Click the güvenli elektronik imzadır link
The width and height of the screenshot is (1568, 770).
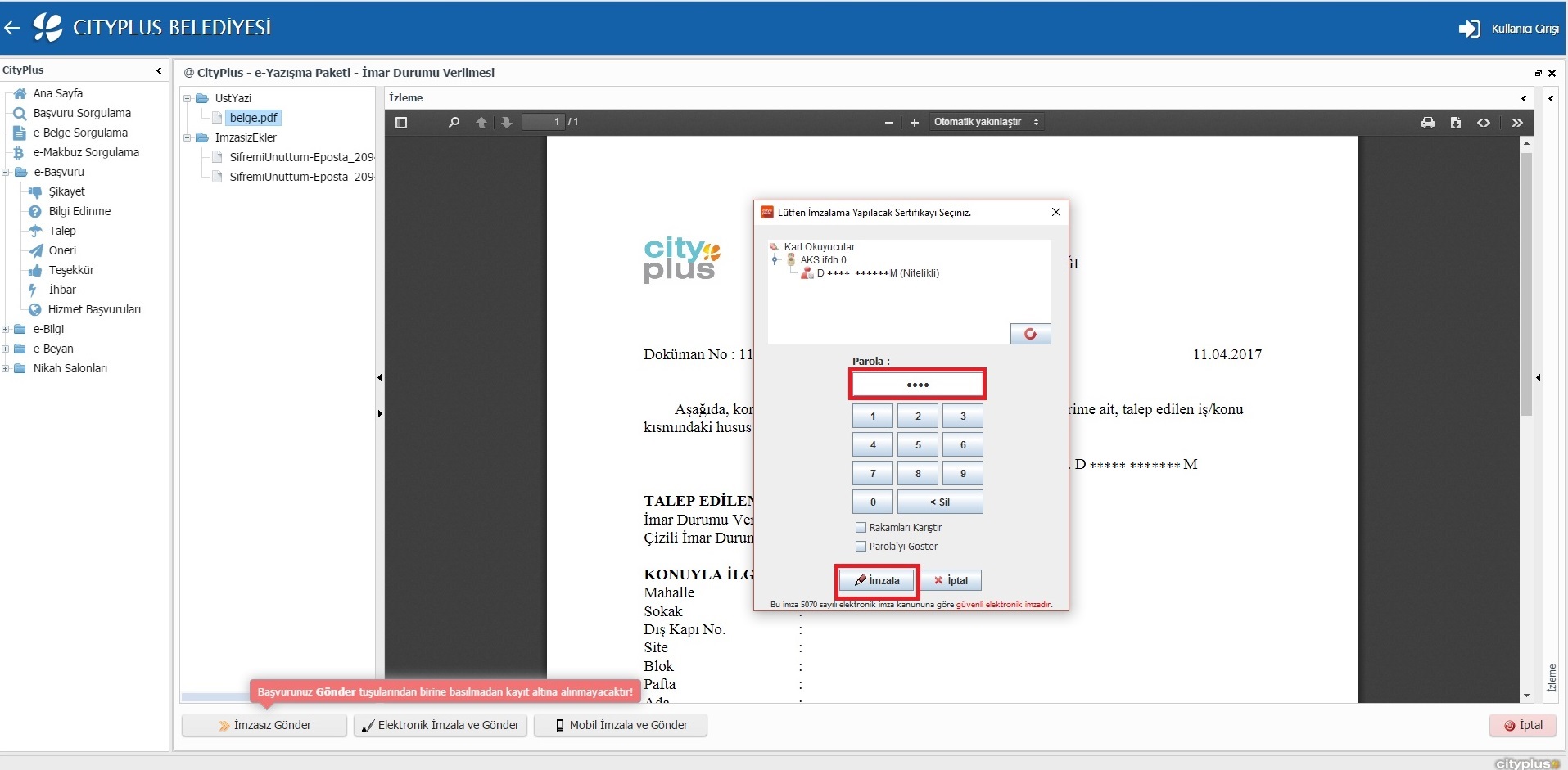pos(1003,605)
